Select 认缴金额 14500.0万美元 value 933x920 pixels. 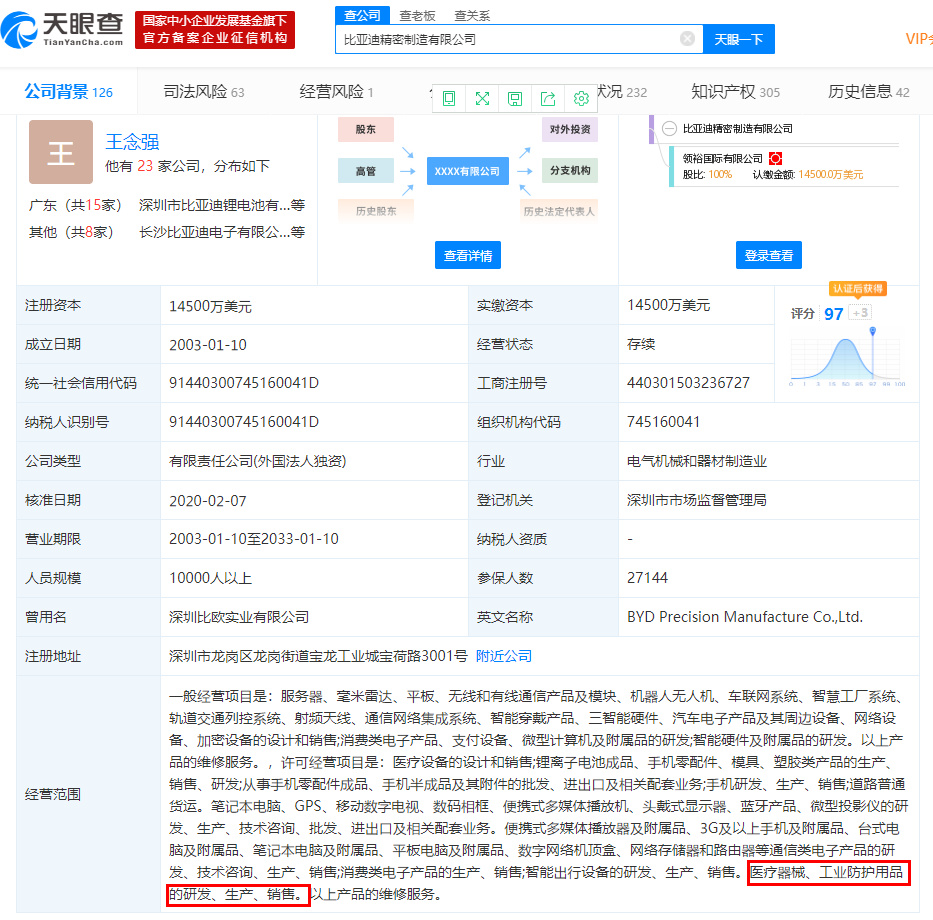click(831, 174)
